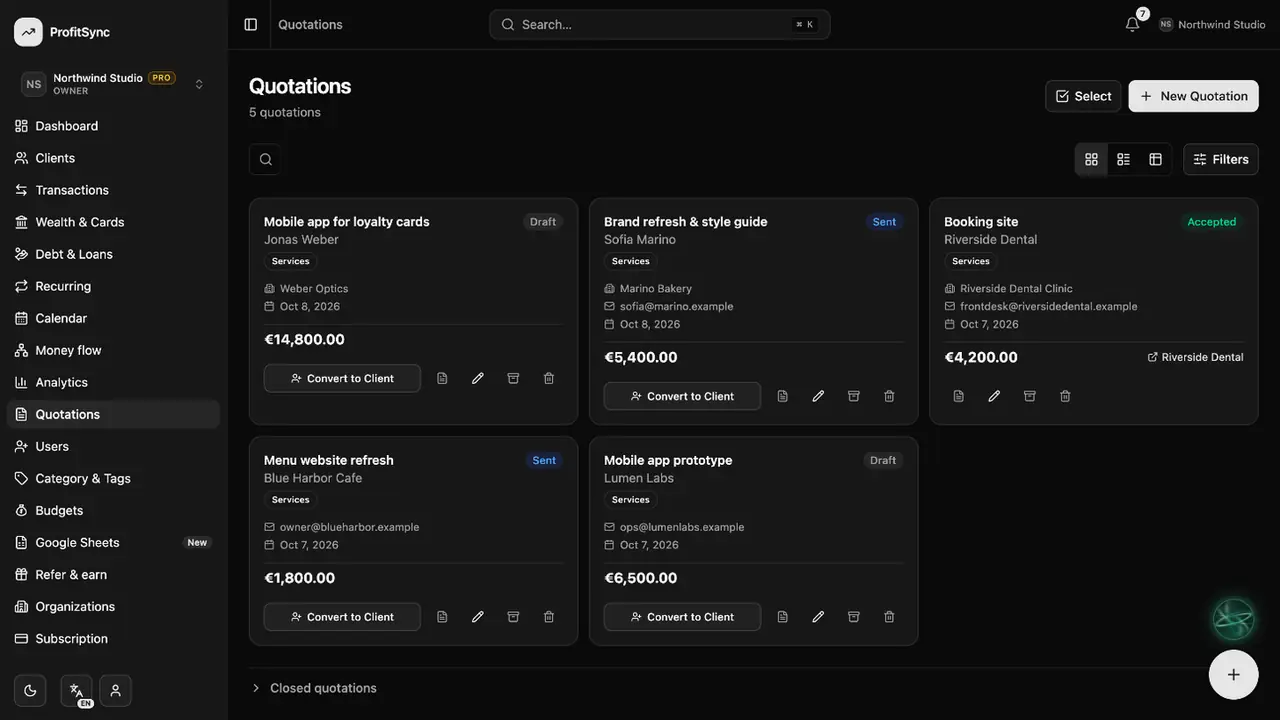Open the floating plus action button
The width and height of the screenshot is (1280, 720).
tap(1233, 674)
